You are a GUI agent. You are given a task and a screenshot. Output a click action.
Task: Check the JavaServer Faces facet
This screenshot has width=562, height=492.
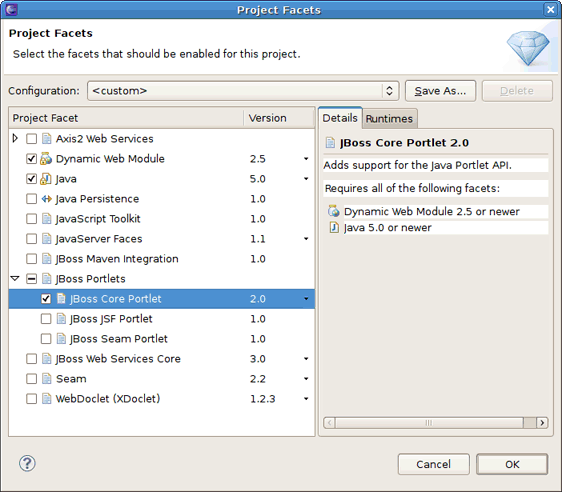tap(32, 239)
